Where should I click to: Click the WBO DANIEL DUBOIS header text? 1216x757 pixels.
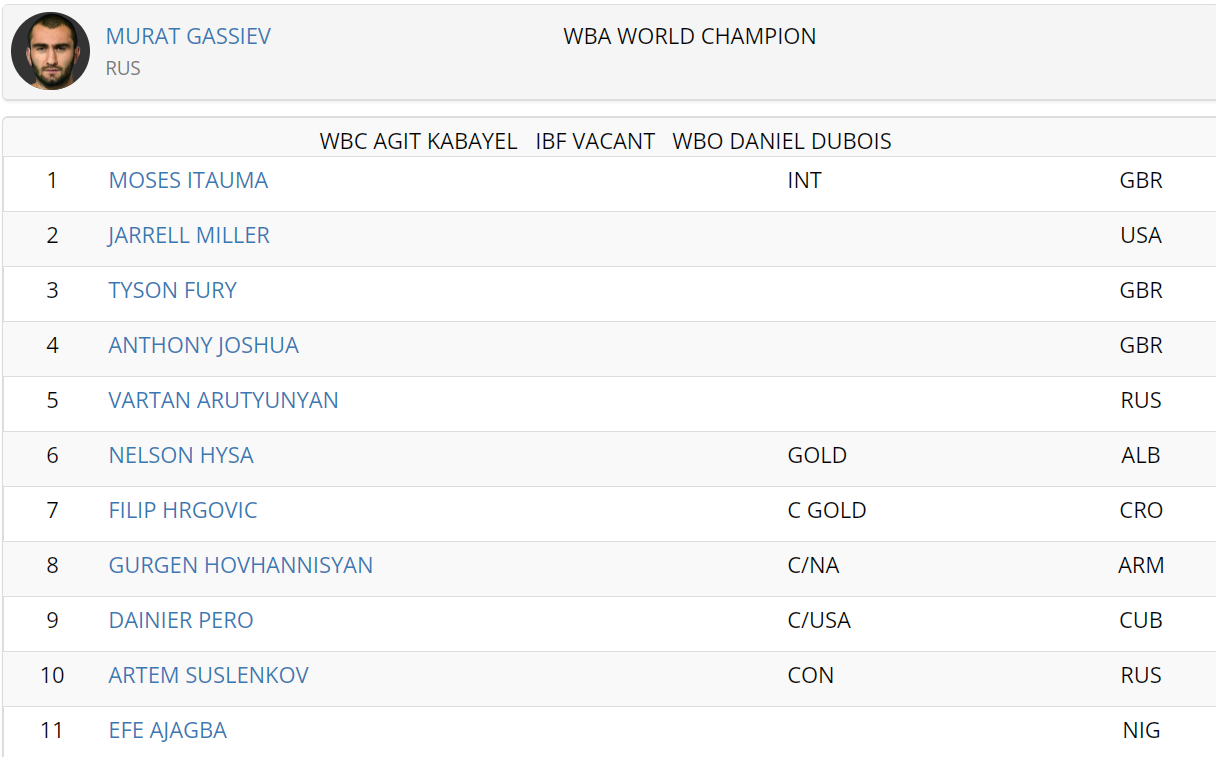pyautogui.click(x=782, y=141)
